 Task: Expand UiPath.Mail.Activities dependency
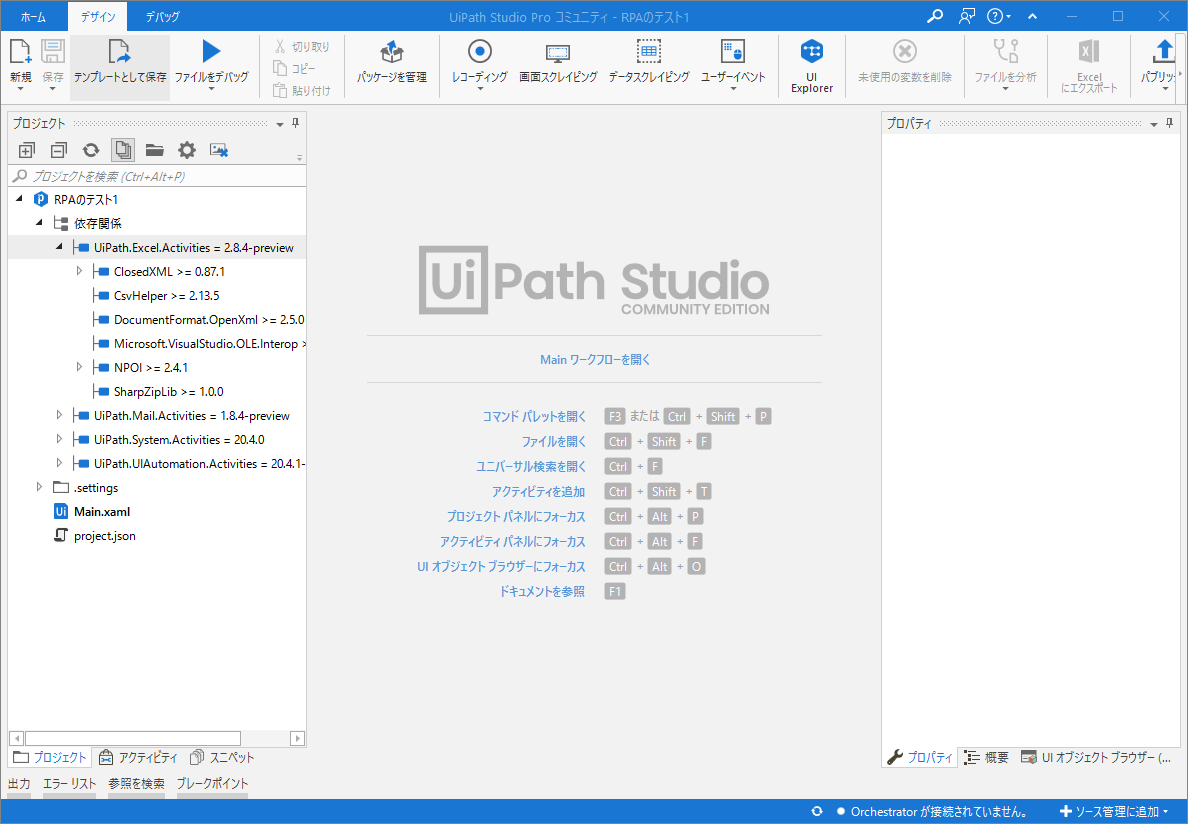tap(59, 415)
